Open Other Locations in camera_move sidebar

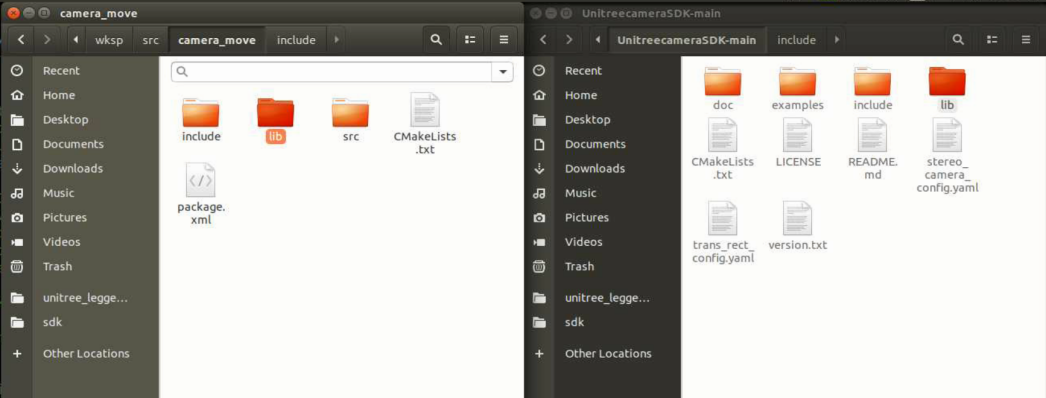tap(80, 353)
